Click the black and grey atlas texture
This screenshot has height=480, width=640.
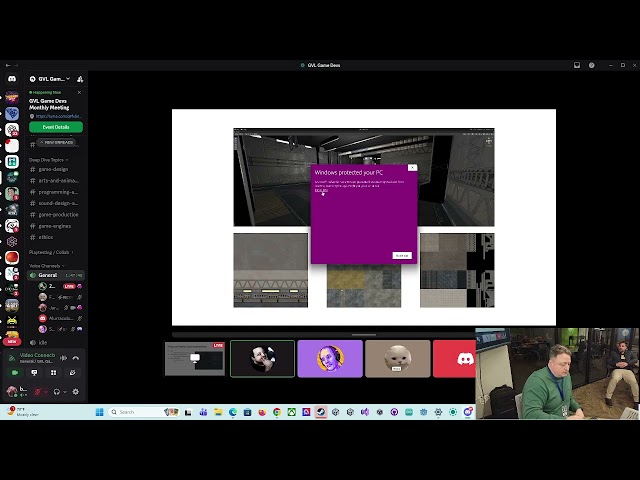457,270
